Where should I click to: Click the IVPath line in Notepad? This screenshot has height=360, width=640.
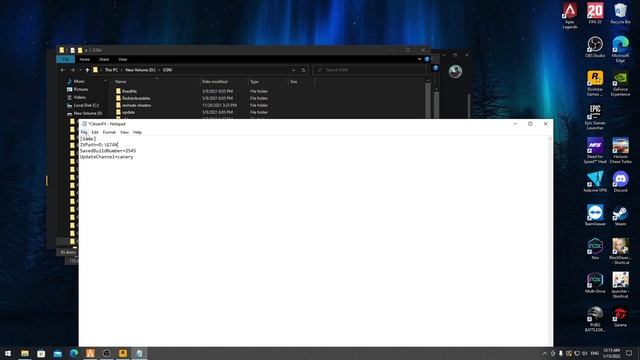[99, 144]
